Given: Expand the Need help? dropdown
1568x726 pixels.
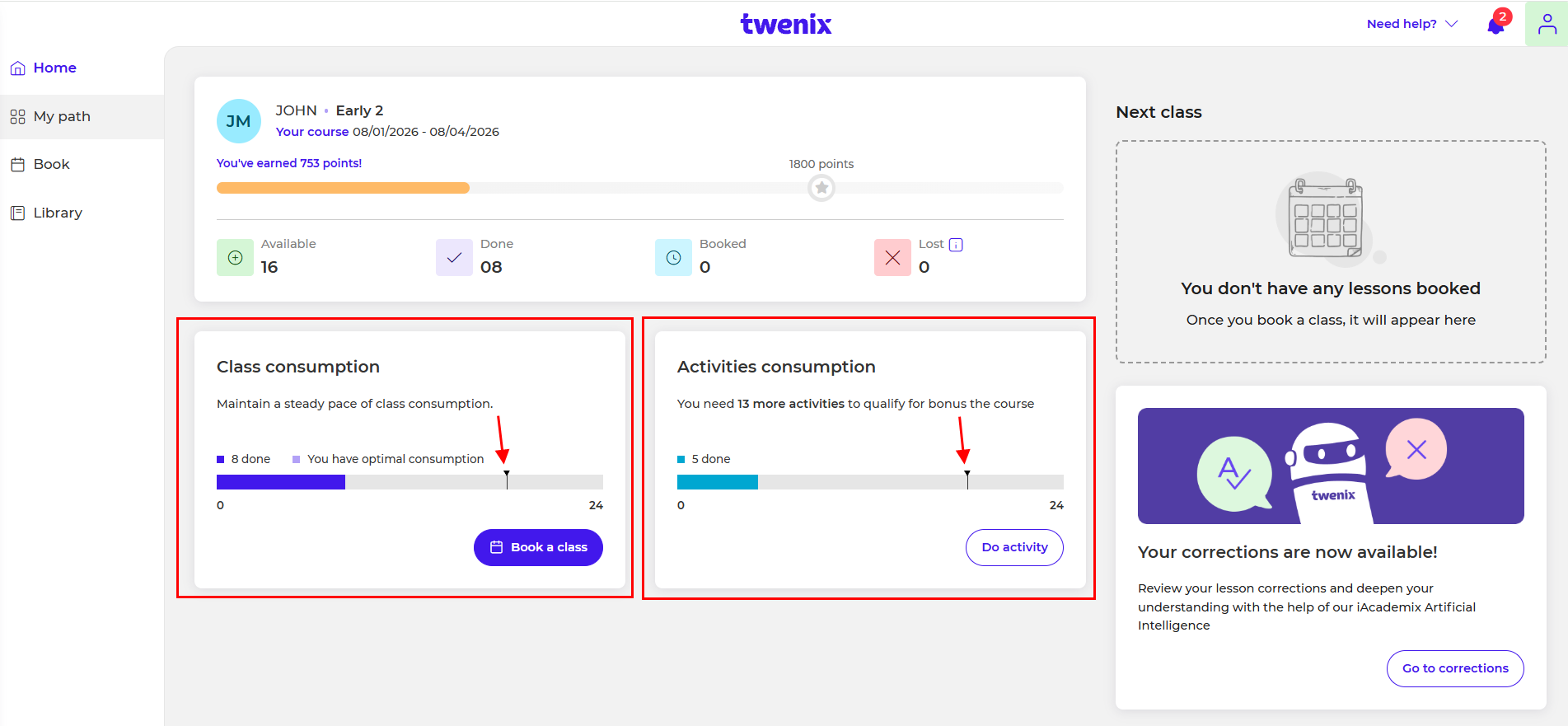Looking at the screenshot, I should (x=1411, y=24).
